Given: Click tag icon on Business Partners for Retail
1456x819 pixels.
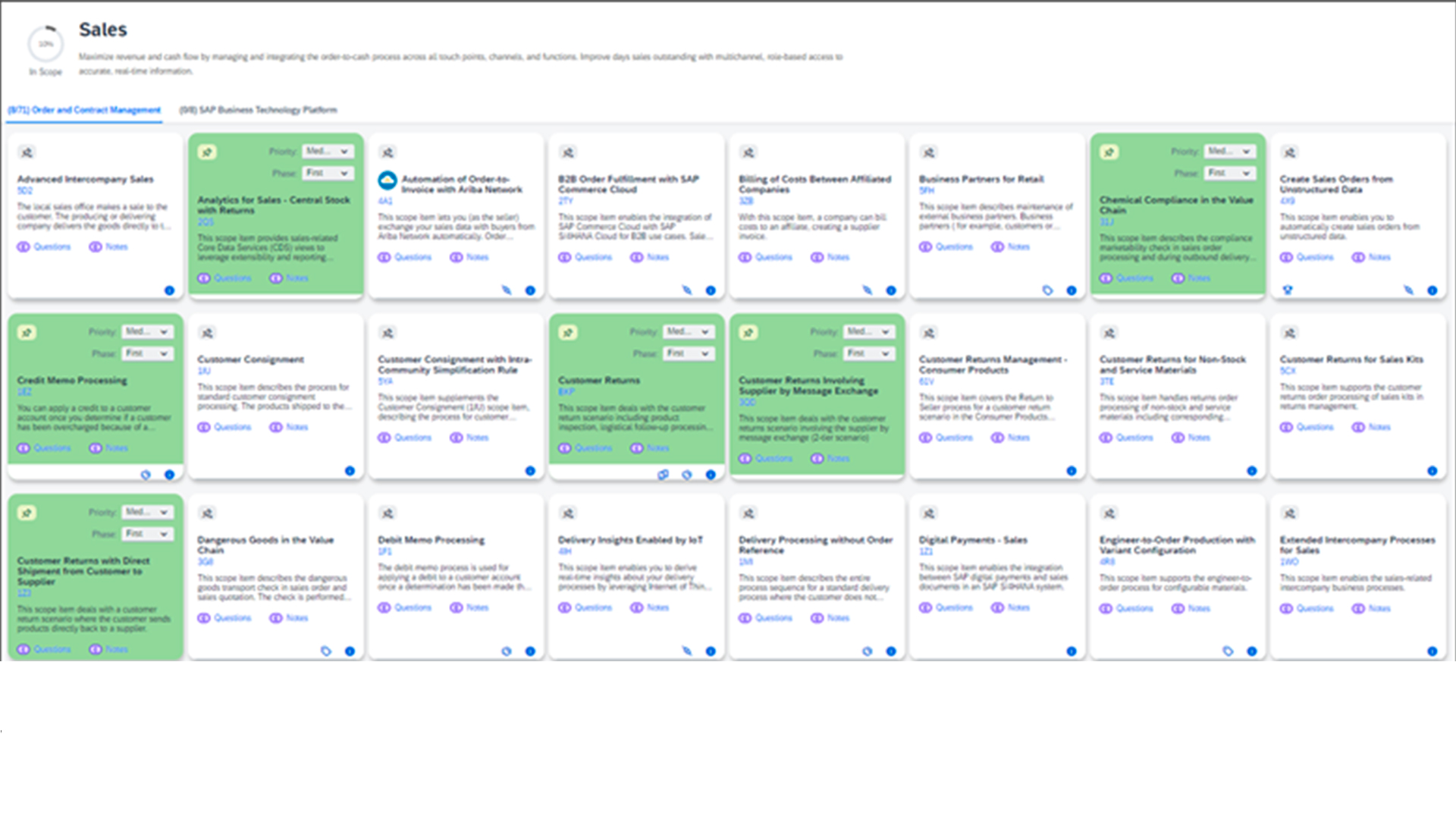Looking at the screenshot, I should click(1047, 290).
